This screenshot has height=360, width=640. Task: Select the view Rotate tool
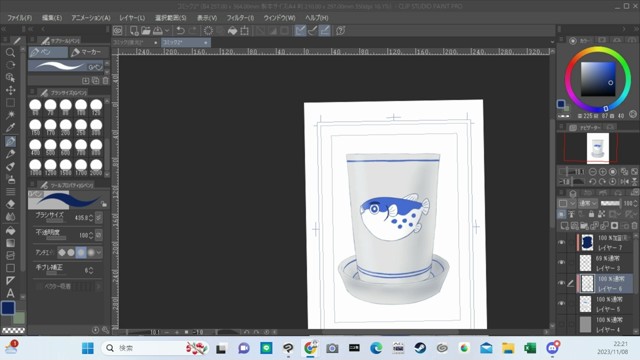coord(10,65)
